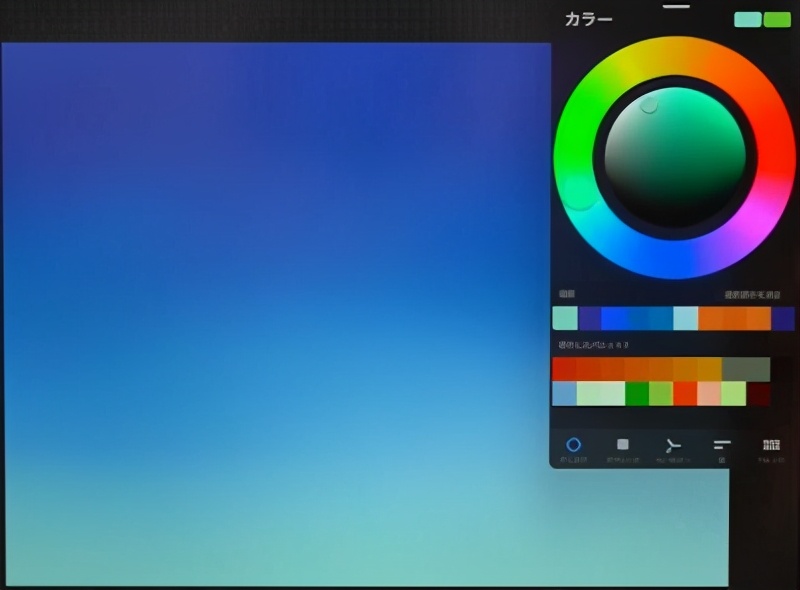Screen dimensions: 800x590
Task: Choose the peach swatch in the palette
Action: pyautogui.click(x=709, y=394)
